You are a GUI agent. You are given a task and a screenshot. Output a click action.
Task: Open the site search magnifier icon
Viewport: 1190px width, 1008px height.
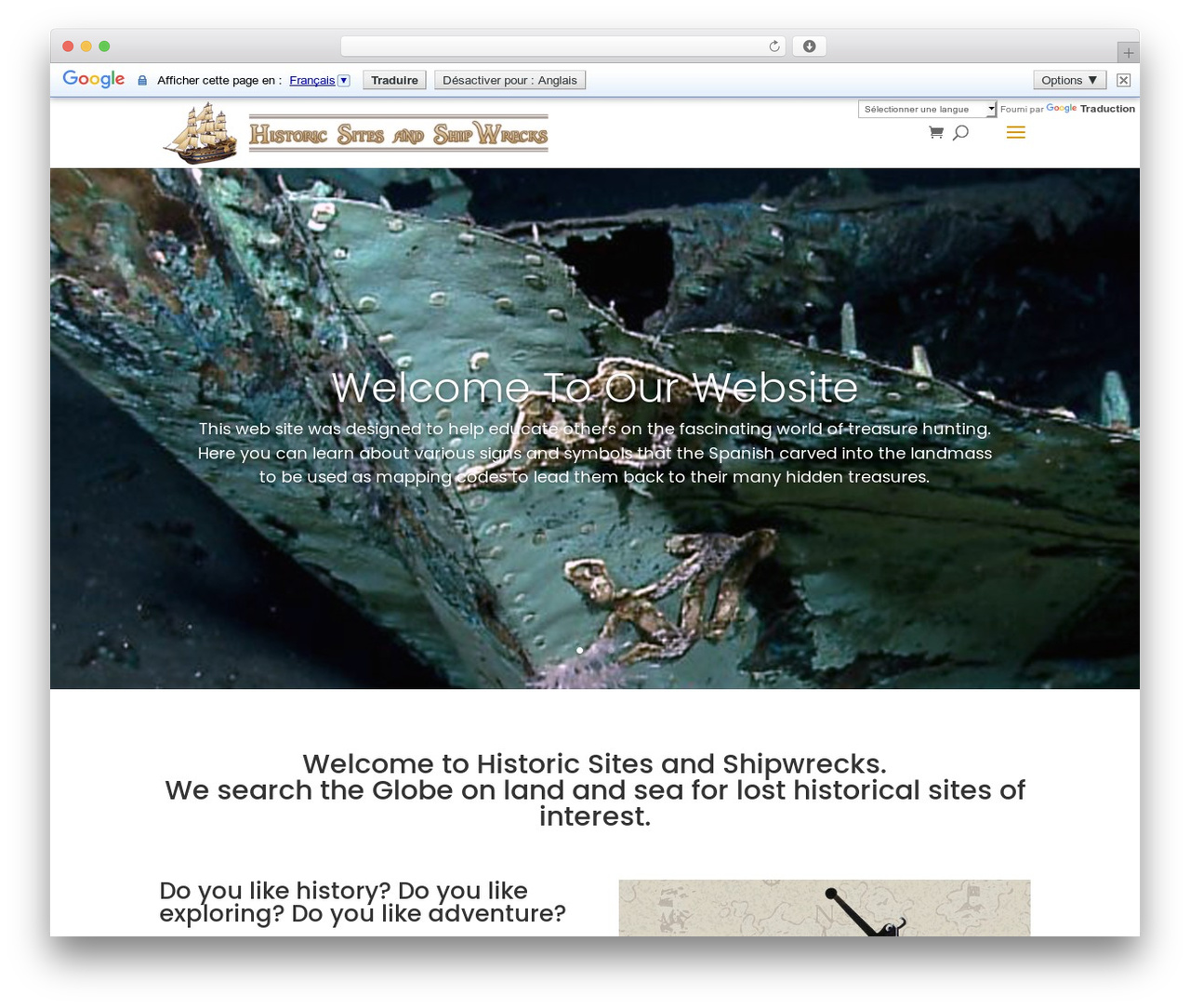961,133
